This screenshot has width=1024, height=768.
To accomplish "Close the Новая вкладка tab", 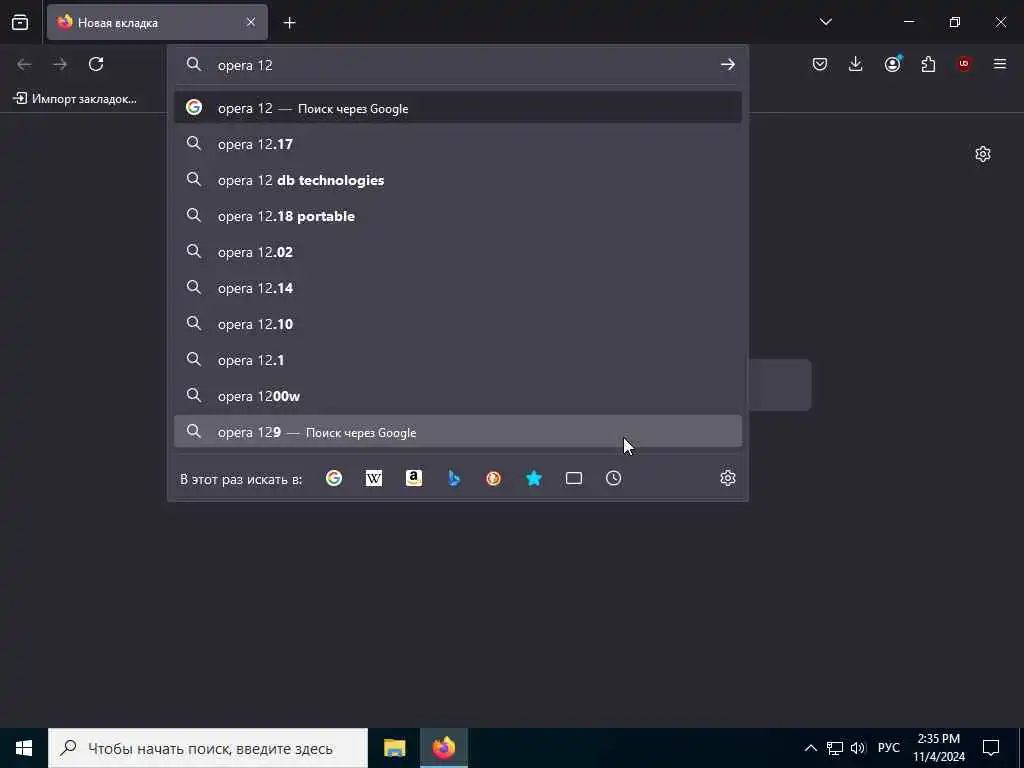I will click(251, 22).
